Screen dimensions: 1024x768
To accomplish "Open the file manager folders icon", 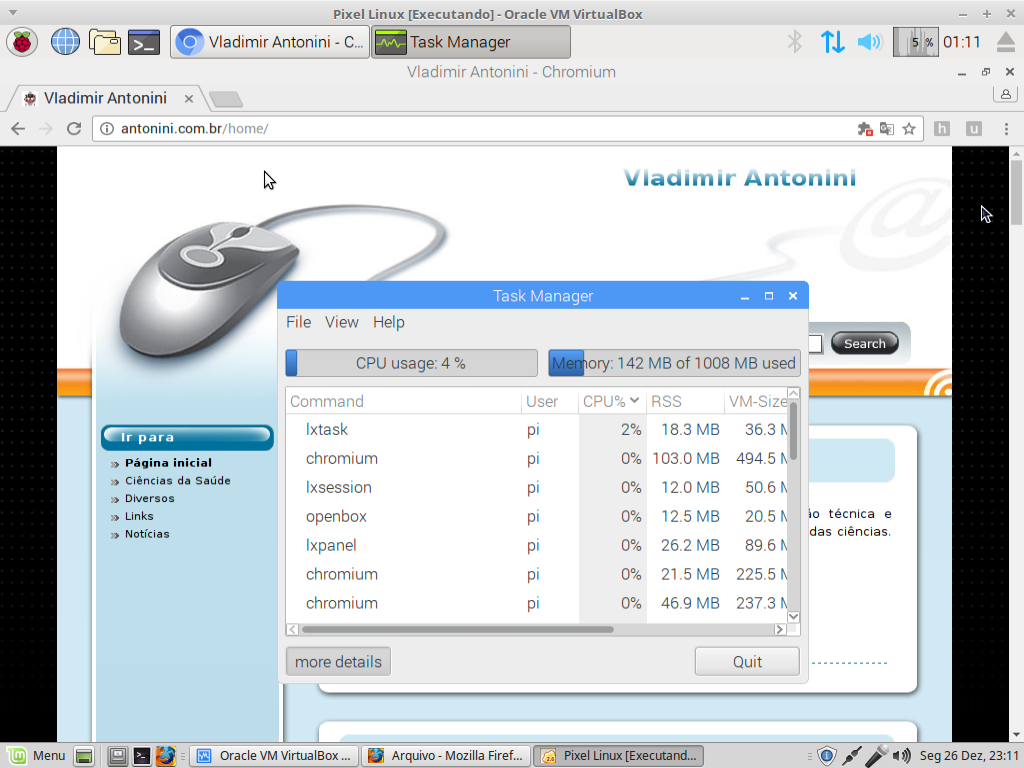I will coord(104,42).
